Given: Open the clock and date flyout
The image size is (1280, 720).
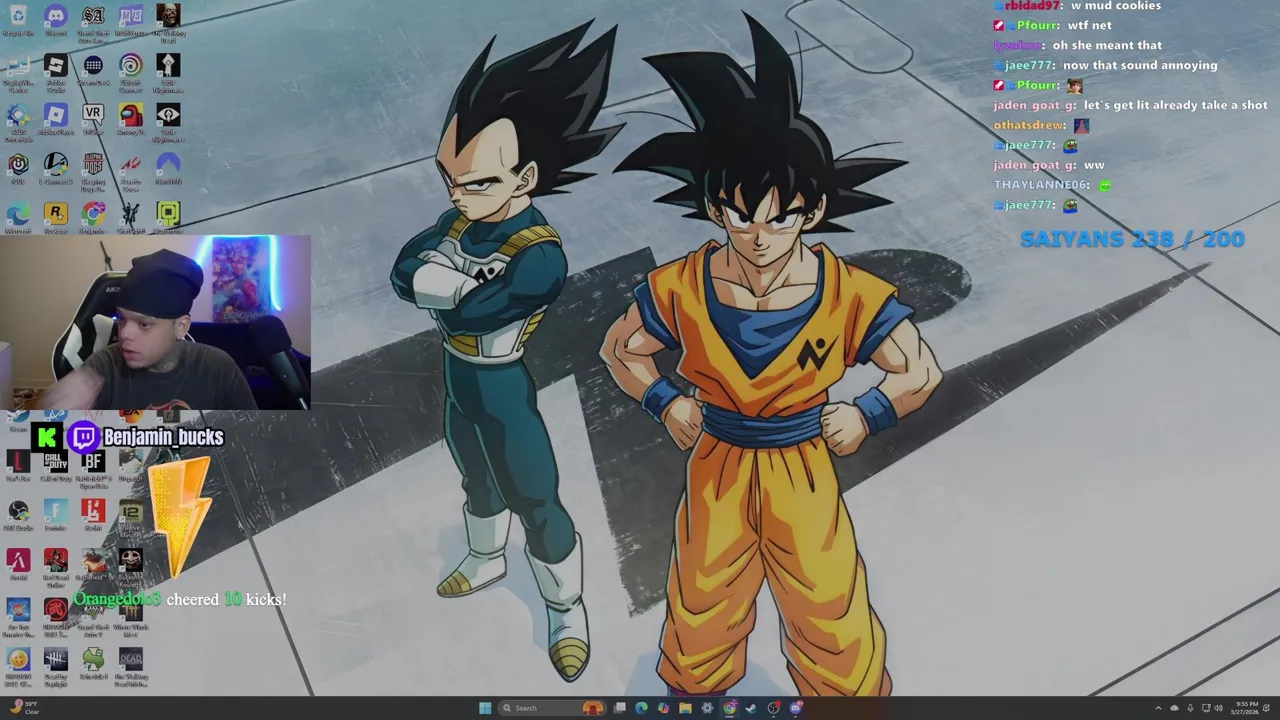Looking at the screenshot, I should tap(1246, 708).
